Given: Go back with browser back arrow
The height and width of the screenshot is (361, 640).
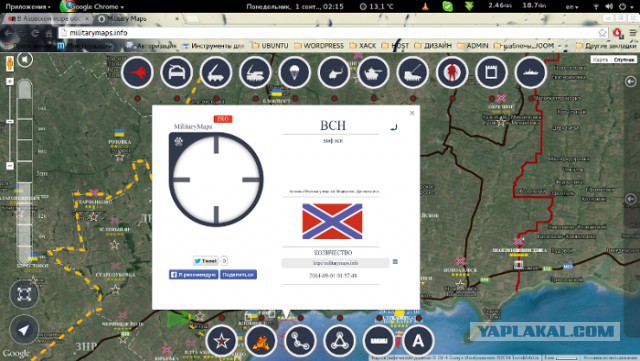Looking at the screenshot, I should pos(9,33).
